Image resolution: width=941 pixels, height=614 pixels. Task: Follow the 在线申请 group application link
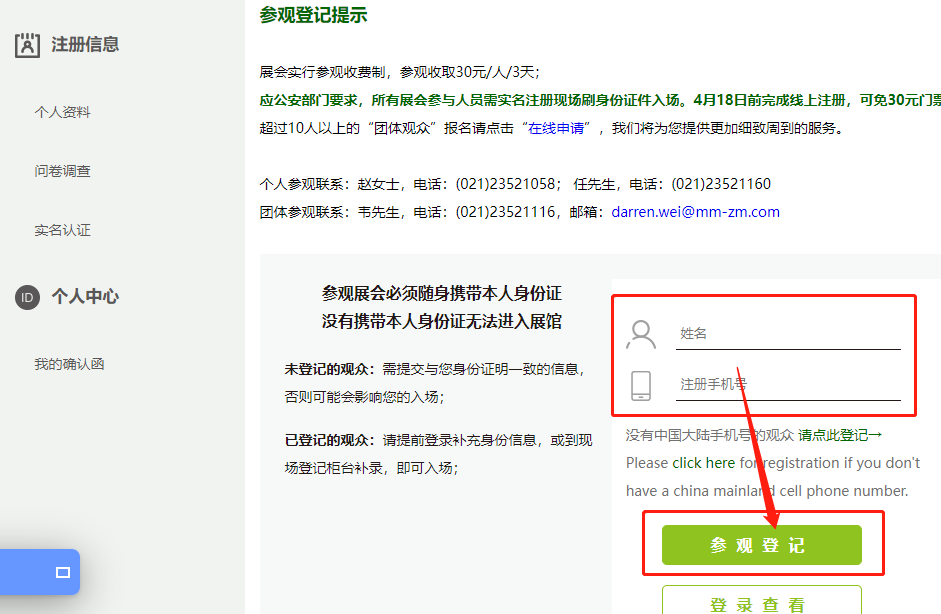click(x=556, y=128)
